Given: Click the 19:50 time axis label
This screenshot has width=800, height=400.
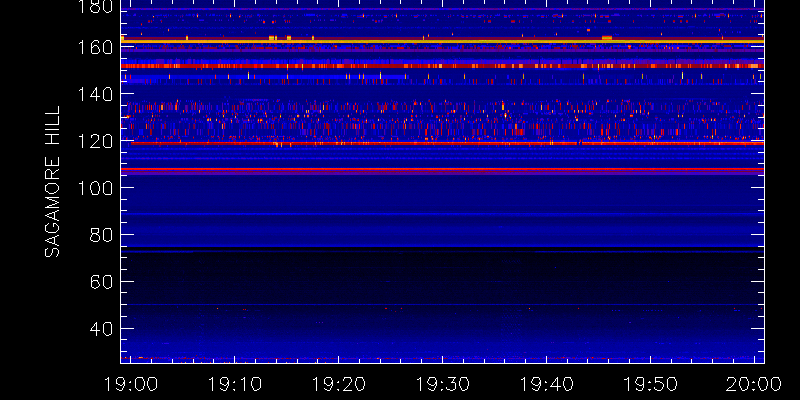Looking at the screenshot, I should (x=650, y=384).
